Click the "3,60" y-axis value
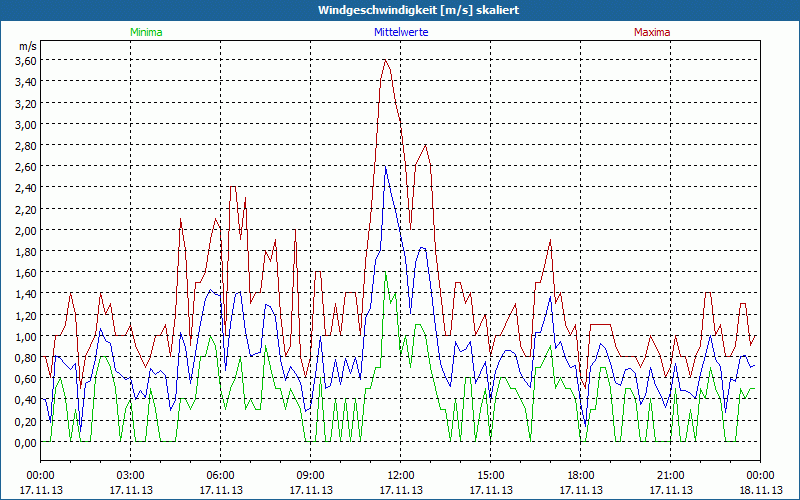The width and height of the screenshot is (800, 500). pyautogui.click(x=26, y=60)
